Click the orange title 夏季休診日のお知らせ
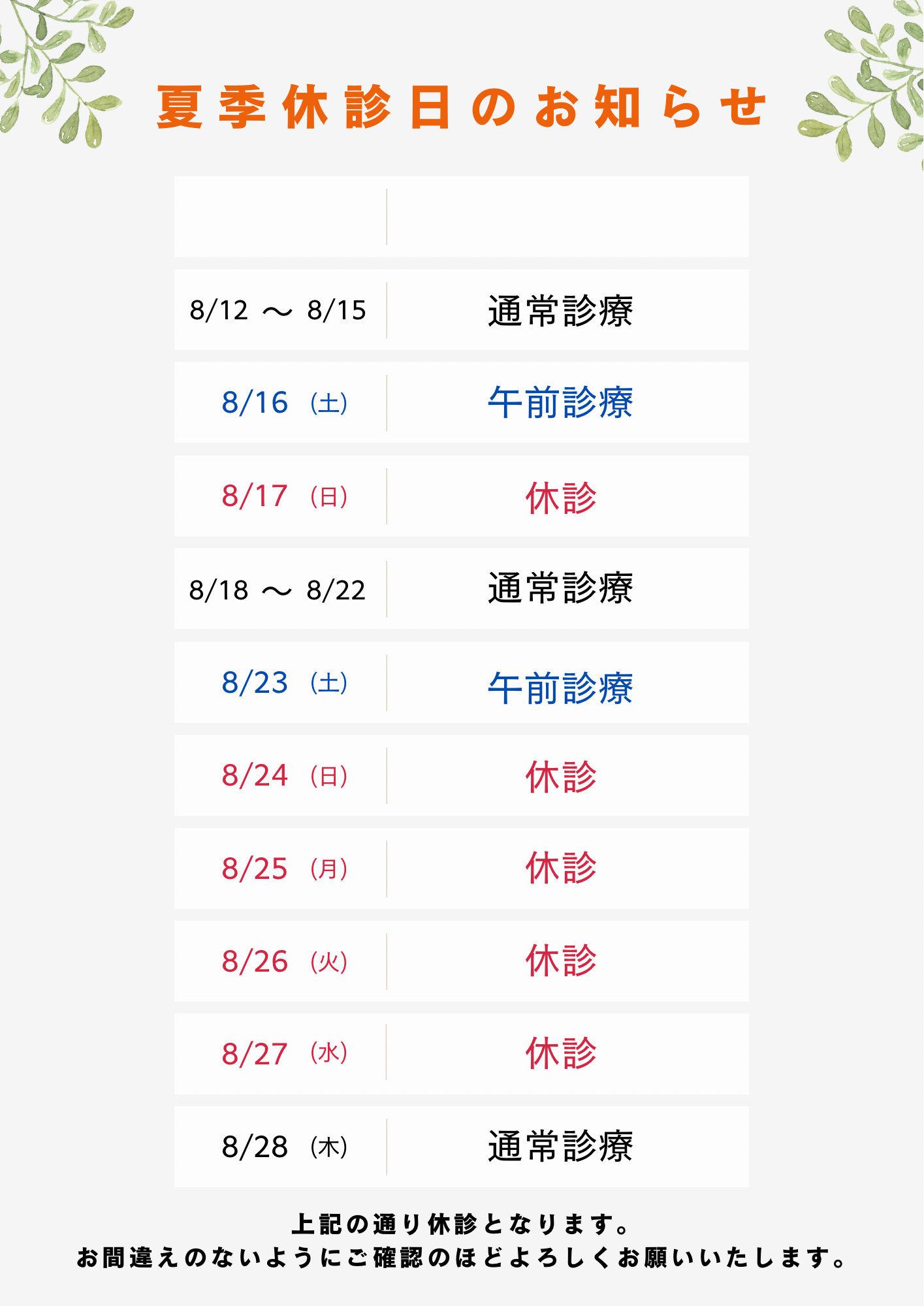This screenshot has height=1306, width=924. click(461, 108)
